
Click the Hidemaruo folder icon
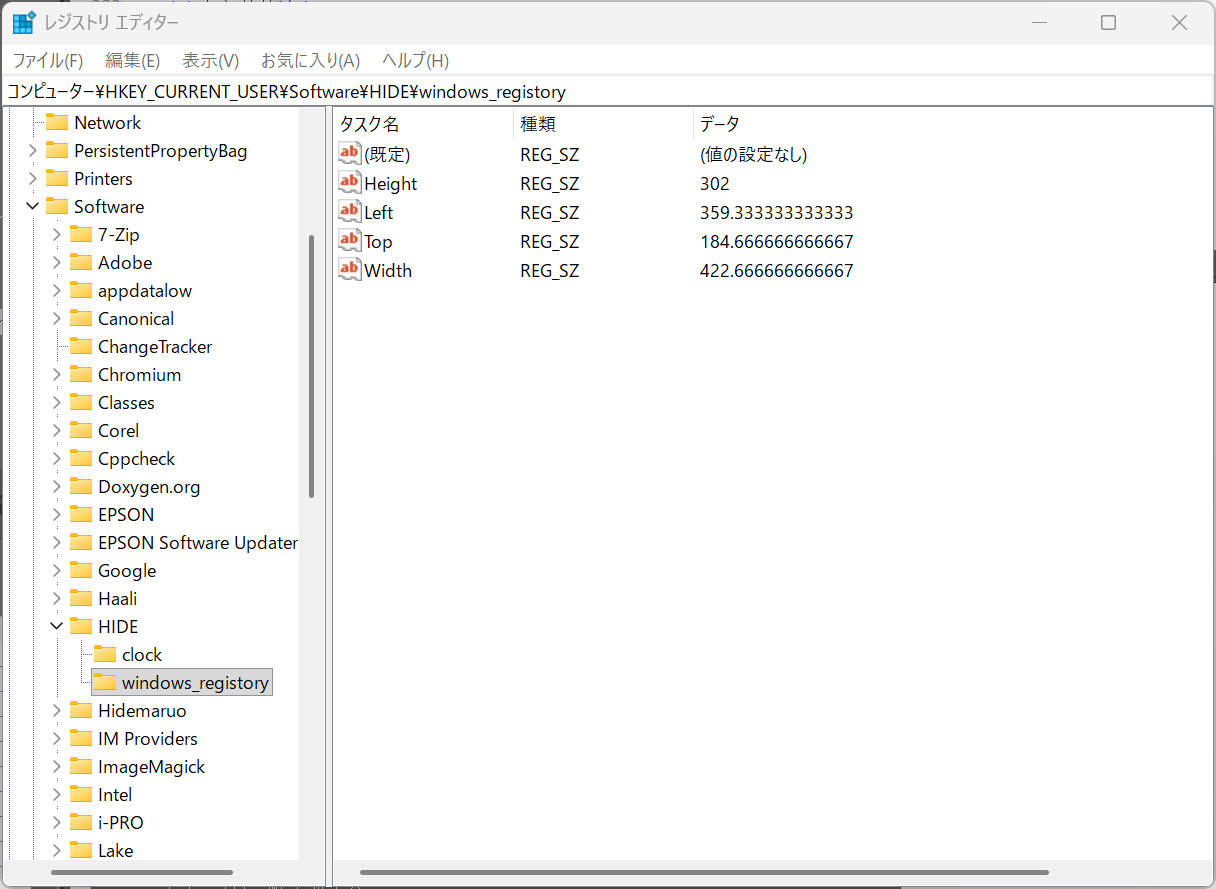[81, 711]
